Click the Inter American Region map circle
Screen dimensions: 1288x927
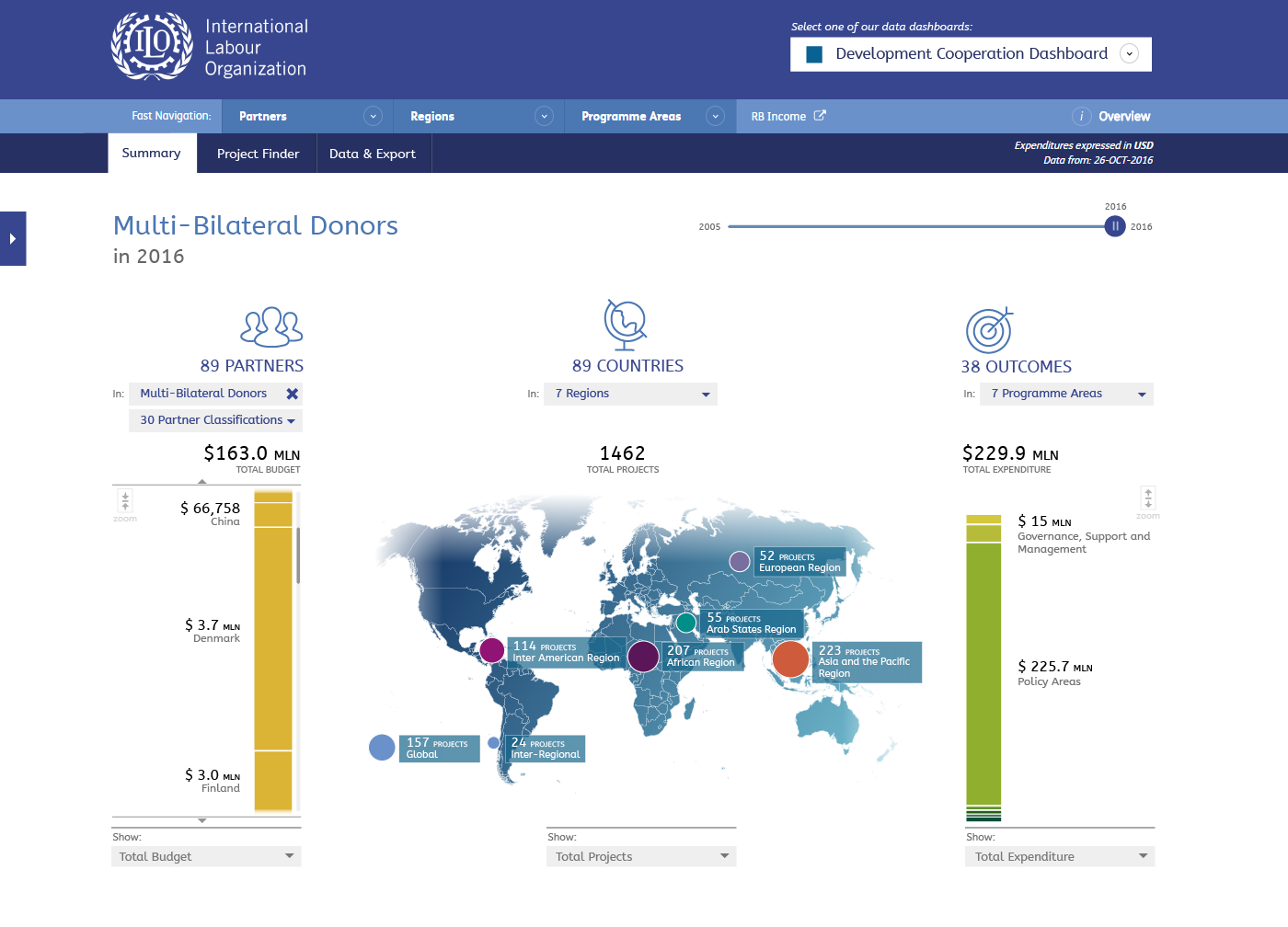(492, 650)
